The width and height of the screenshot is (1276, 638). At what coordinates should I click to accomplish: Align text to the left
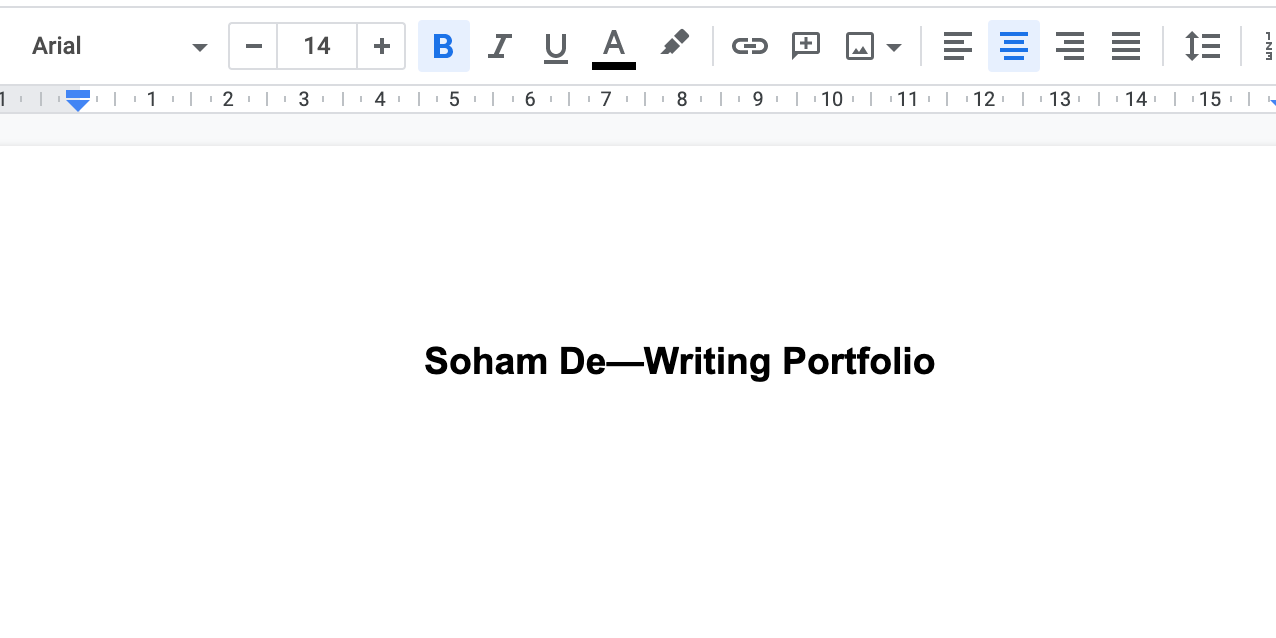point(957,46)
